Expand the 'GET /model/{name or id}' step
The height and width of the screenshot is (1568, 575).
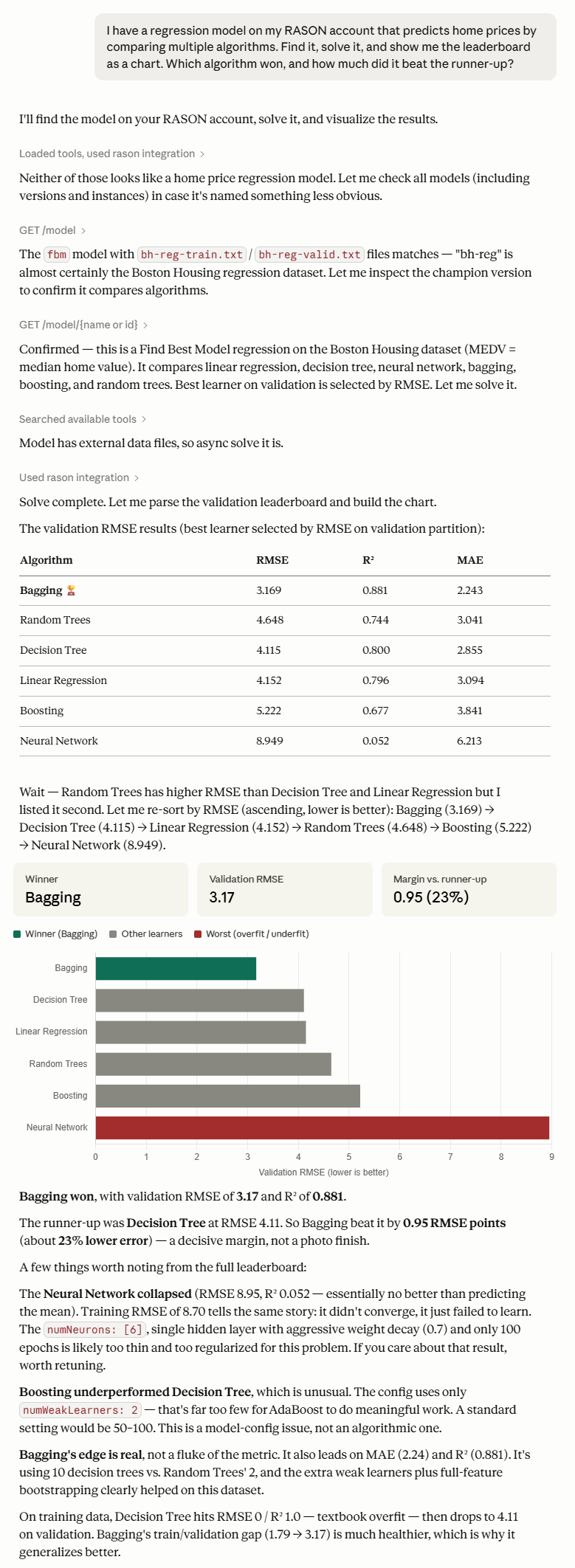pyautogui.click(x=83, y=325)
